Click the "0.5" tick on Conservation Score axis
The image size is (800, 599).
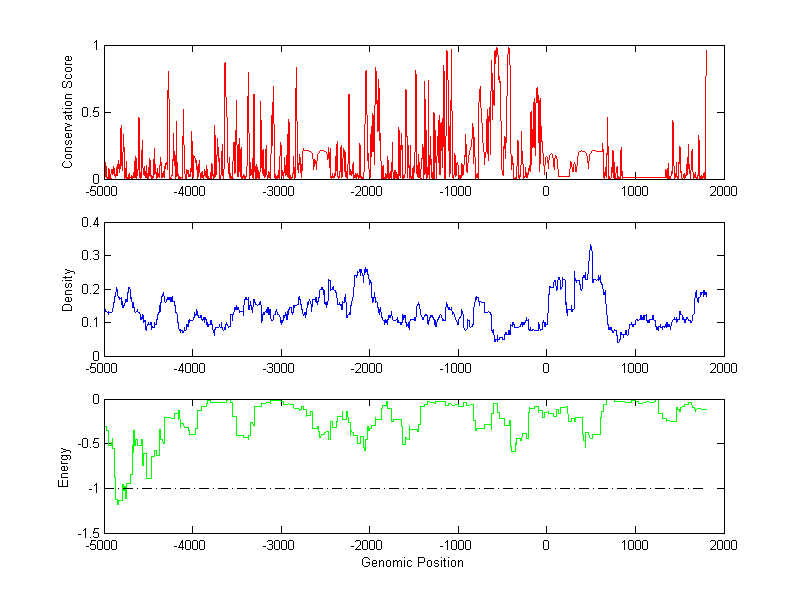[89, 112]
